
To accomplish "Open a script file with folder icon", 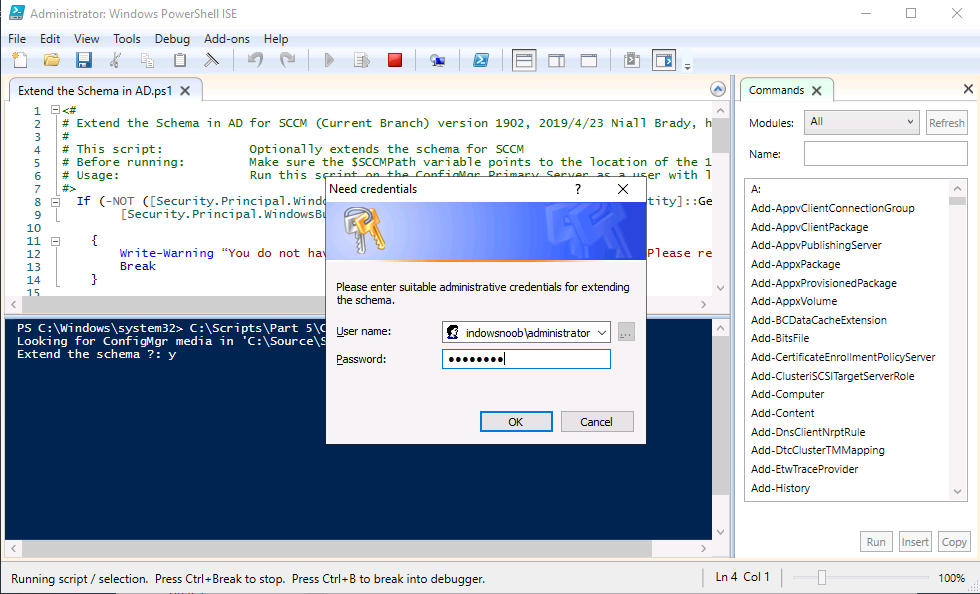I will (x=52, y=60).
